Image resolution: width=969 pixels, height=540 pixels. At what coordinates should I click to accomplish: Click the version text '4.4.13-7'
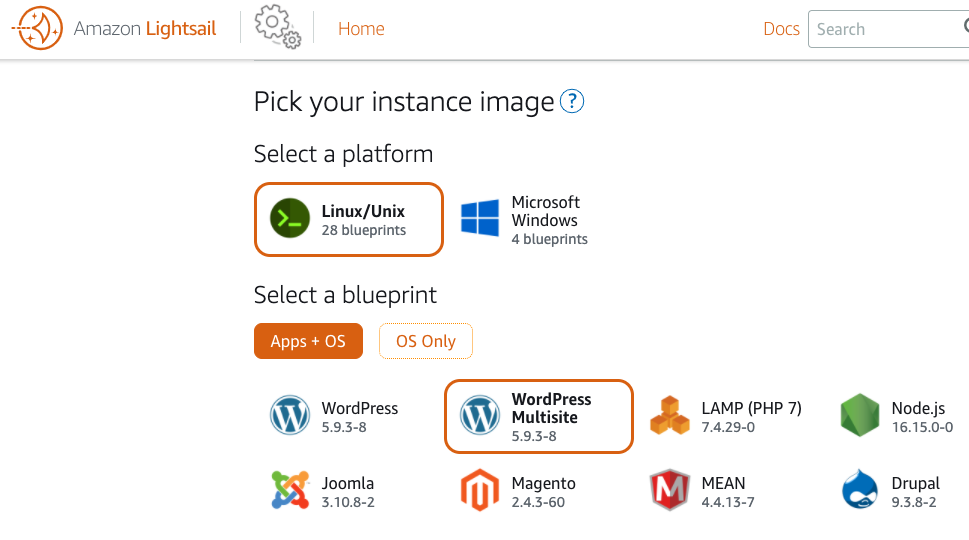728,502
